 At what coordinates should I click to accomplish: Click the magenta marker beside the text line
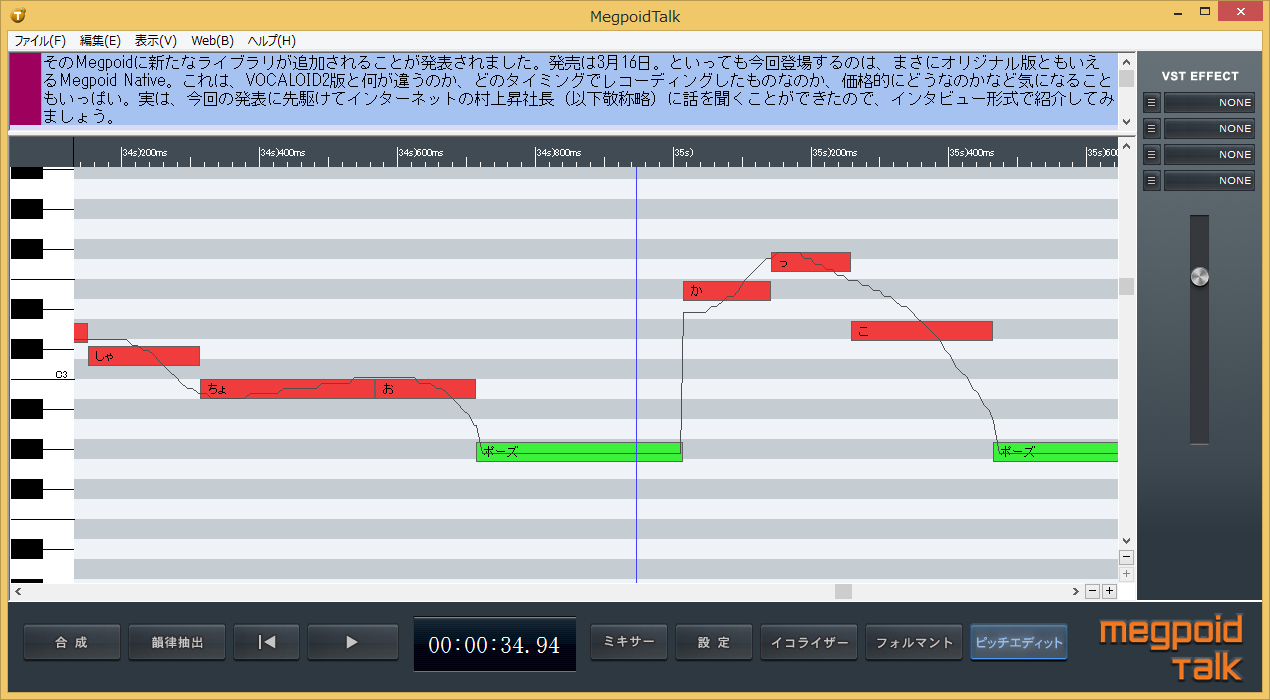[25, 90]
